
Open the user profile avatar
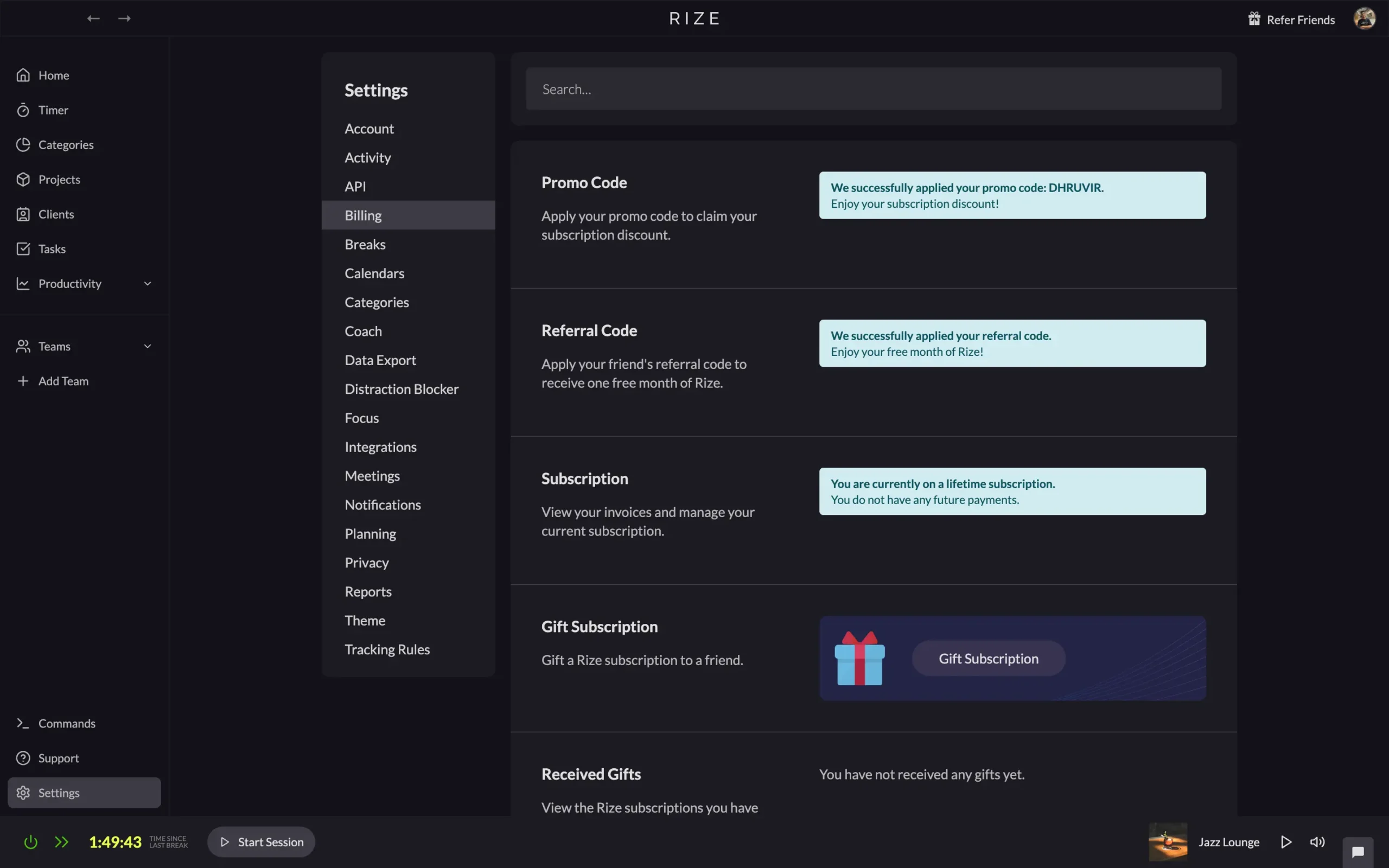1365,18
